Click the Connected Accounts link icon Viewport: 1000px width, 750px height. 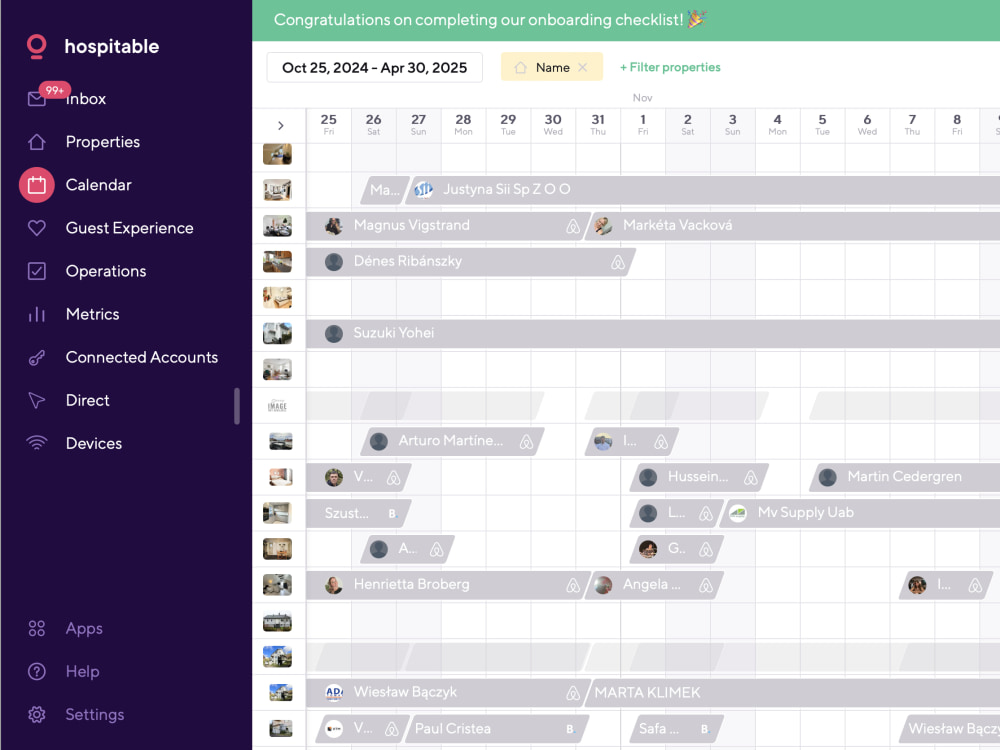pyautogui.click(x=36, y=357)
